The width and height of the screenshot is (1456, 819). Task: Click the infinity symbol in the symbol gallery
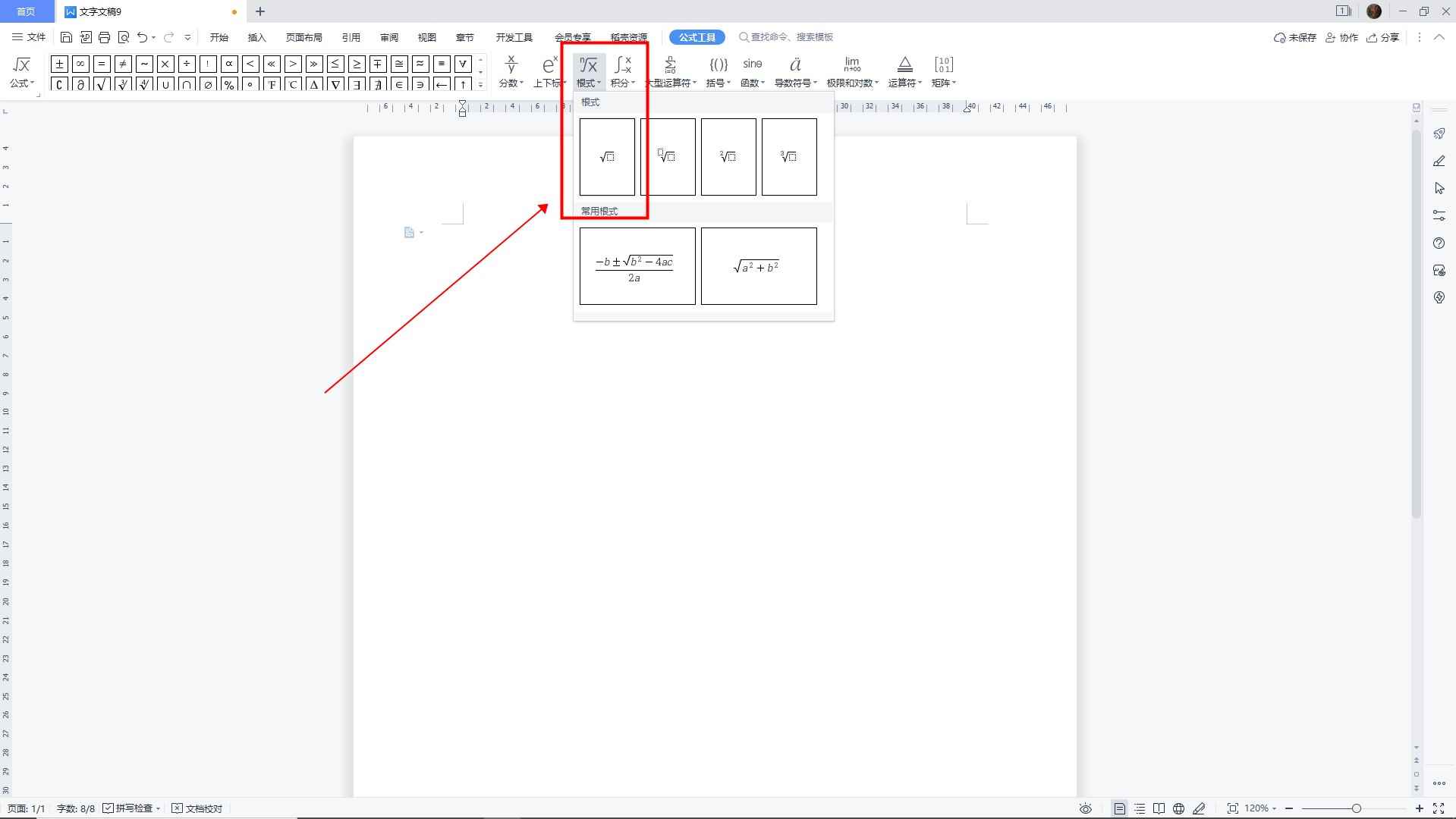(x=80, y=64)
